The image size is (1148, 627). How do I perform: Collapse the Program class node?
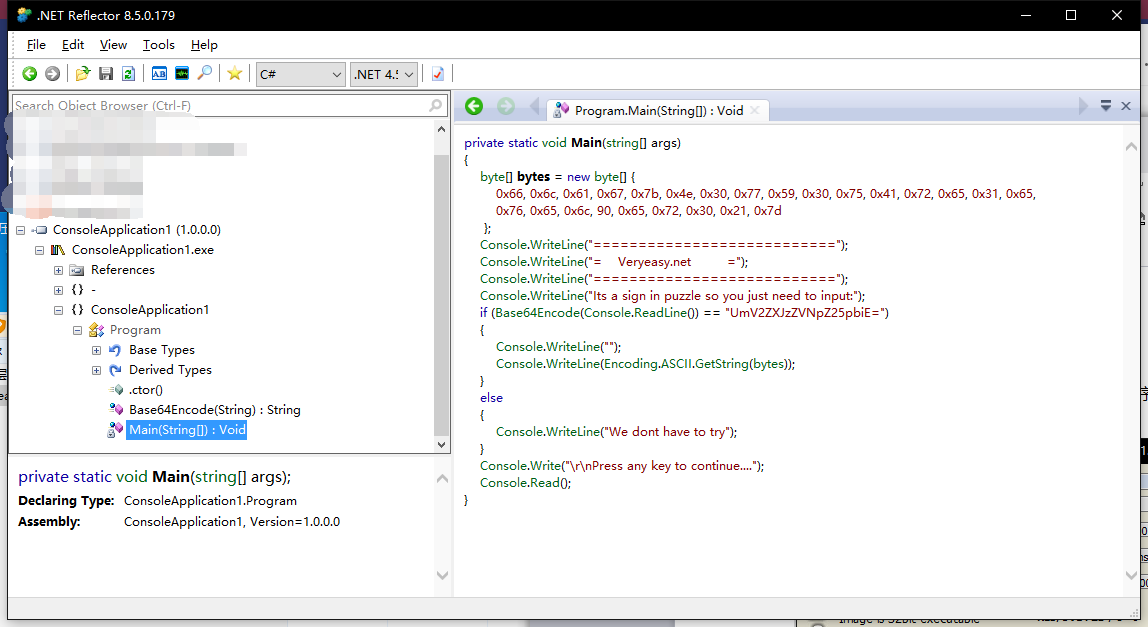pyautogui.click(x=78, y=330)
